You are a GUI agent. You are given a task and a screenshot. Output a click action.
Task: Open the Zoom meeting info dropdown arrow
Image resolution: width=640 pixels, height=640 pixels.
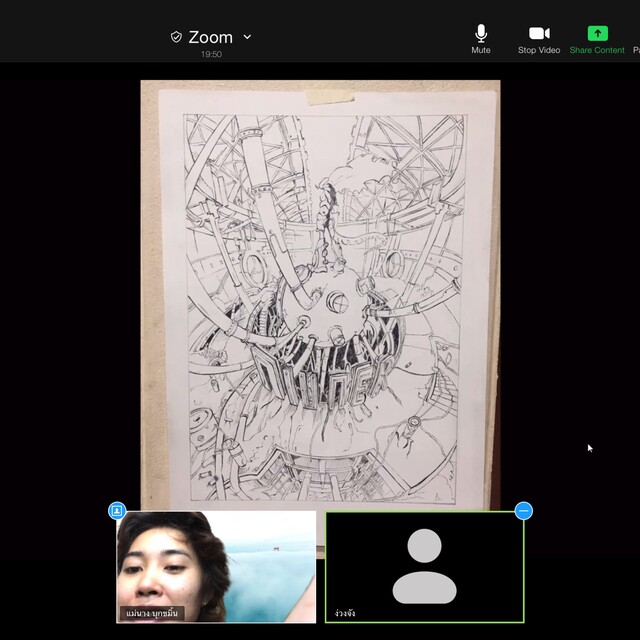247,37
